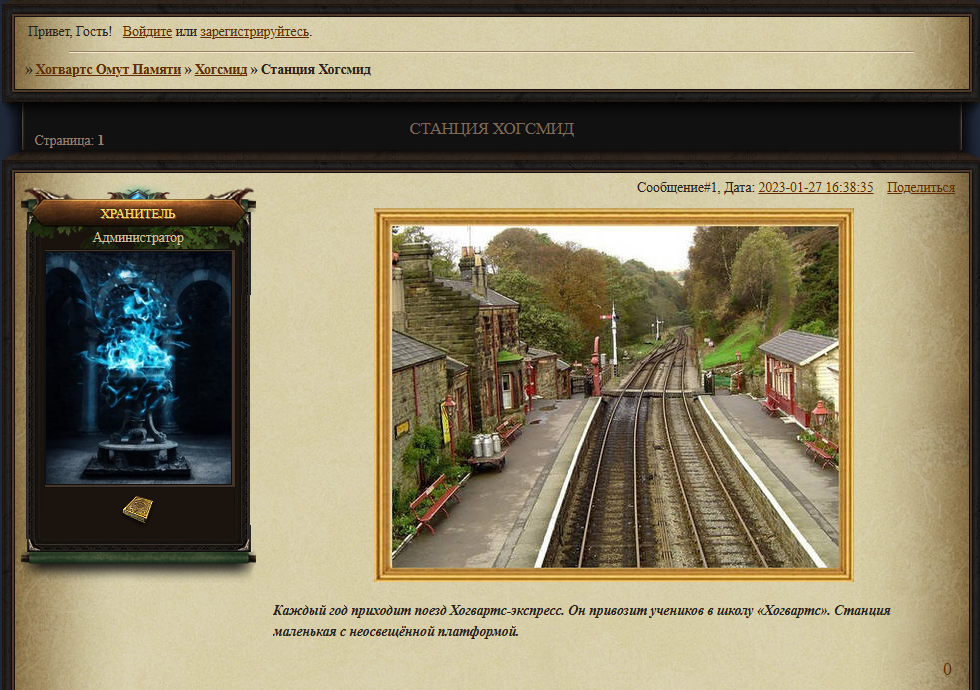Click the Станция Хогсмид breadcrumb text
The height and width of the screenshot is (690, 980).
click(x=316, y=69)
